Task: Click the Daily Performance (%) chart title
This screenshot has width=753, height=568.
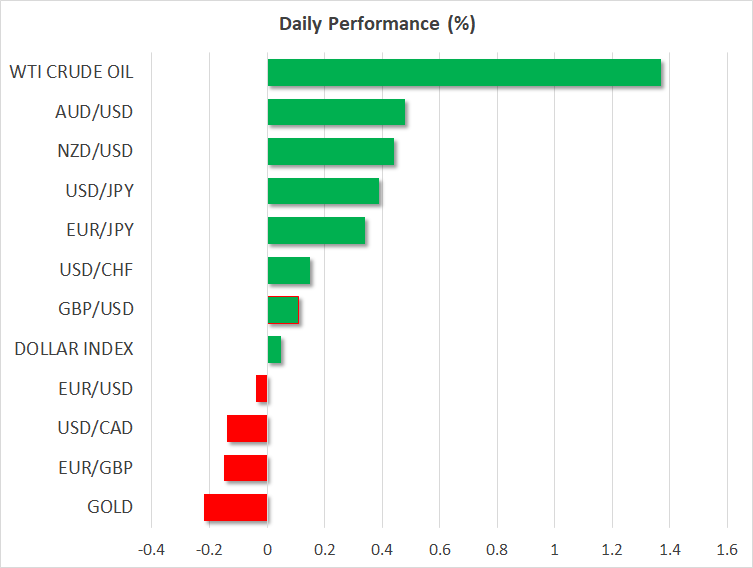Action: tap(376, 25)
